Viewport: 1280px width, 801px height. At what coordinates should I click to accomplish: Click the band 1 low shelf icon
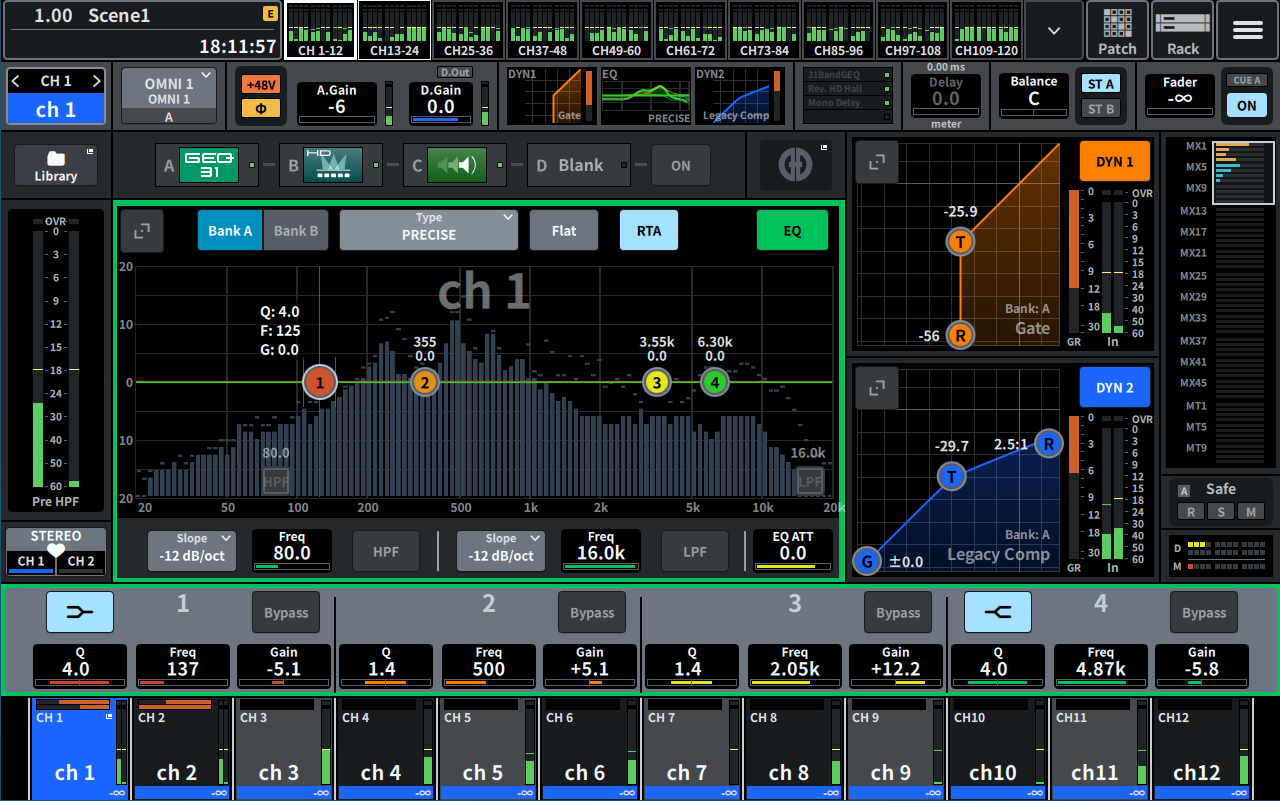80,612
